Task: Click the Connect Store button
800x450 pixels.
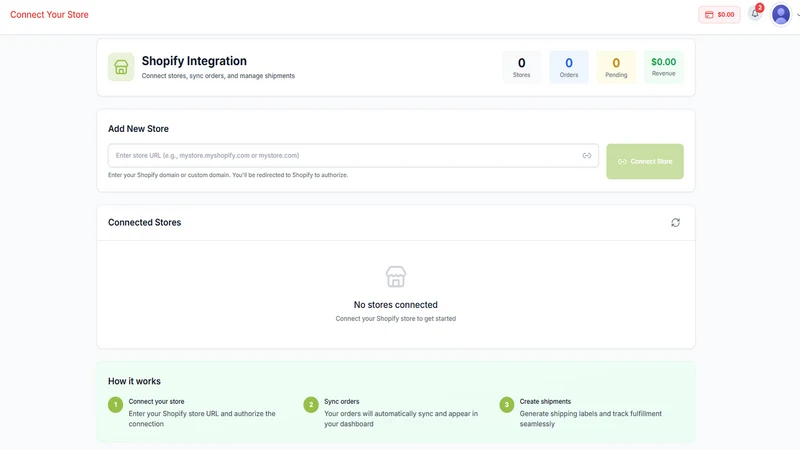Action: 645,161
